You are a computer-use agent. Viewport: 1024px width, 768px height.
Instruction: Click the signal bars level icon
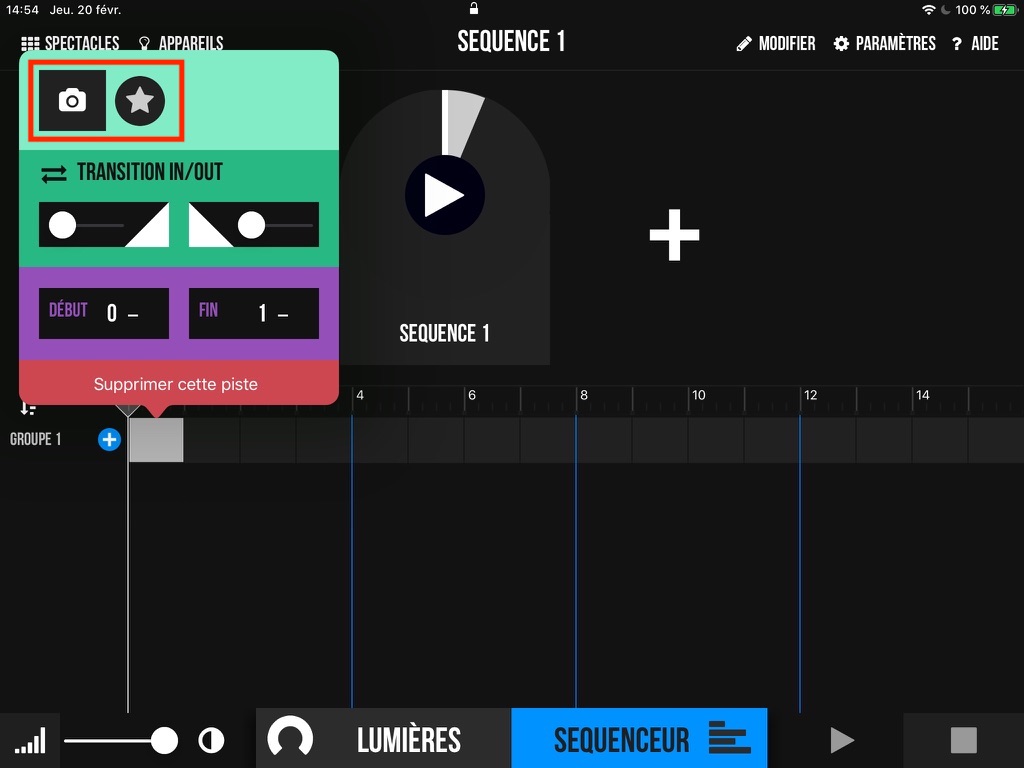30,741
